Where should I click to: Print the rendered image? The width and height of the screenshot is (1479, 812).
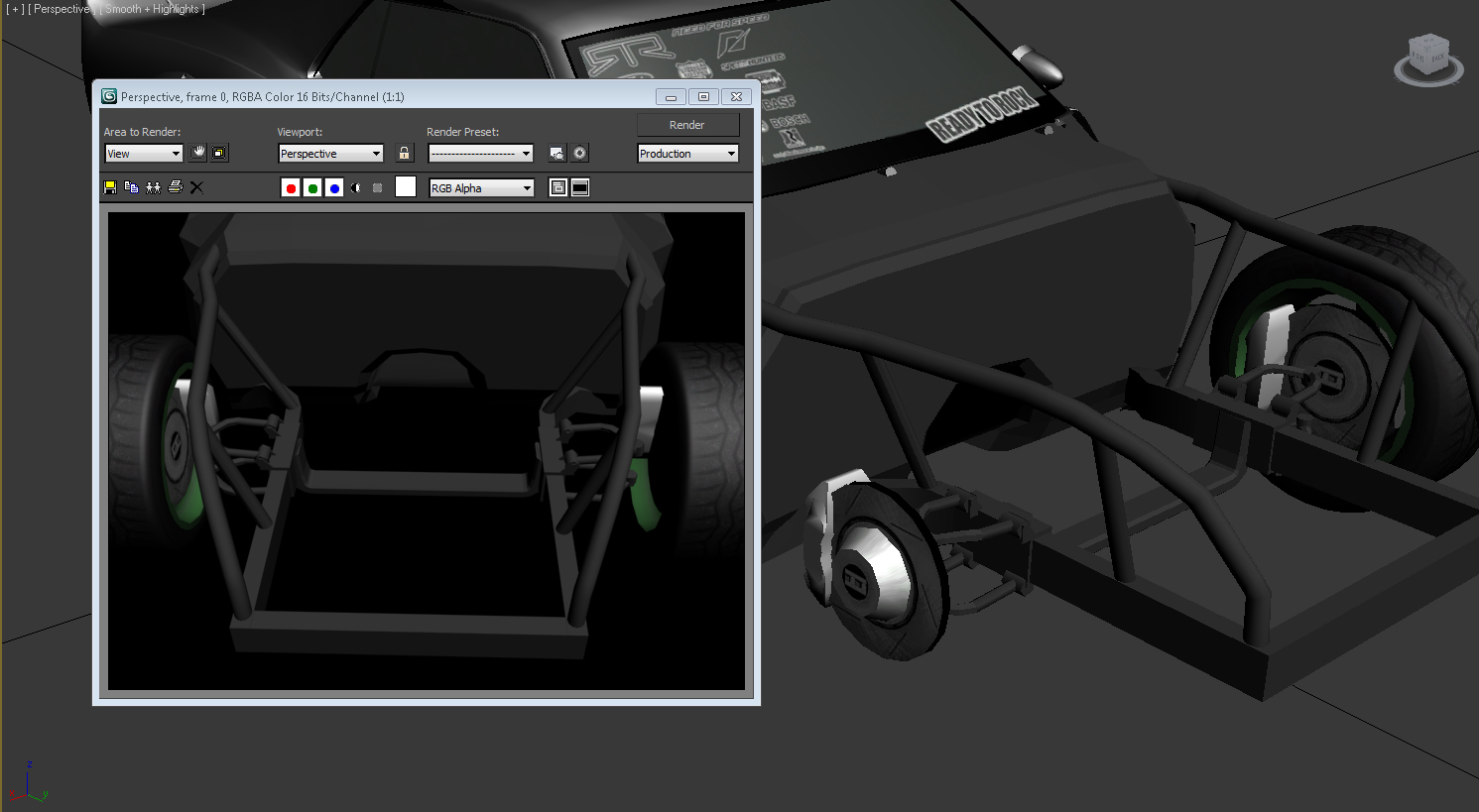176,187
